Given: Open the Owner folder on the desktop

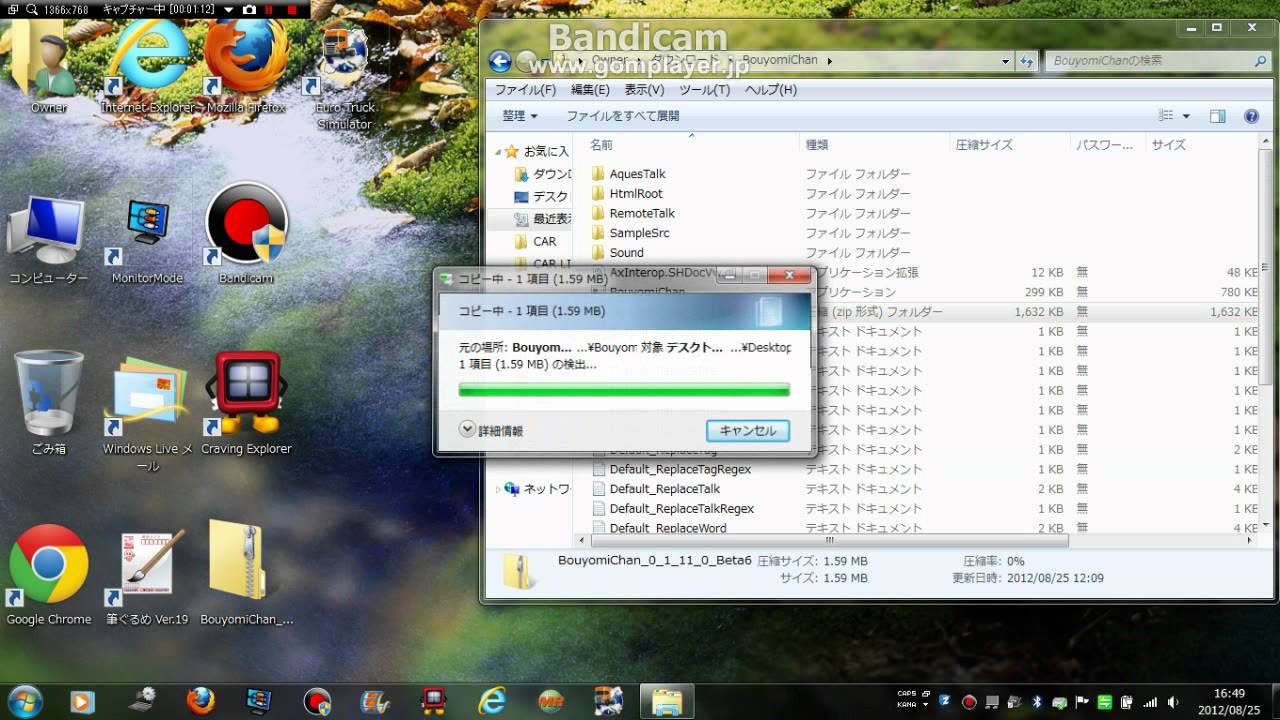Looking at the screenshot, I should coord(49,65).
